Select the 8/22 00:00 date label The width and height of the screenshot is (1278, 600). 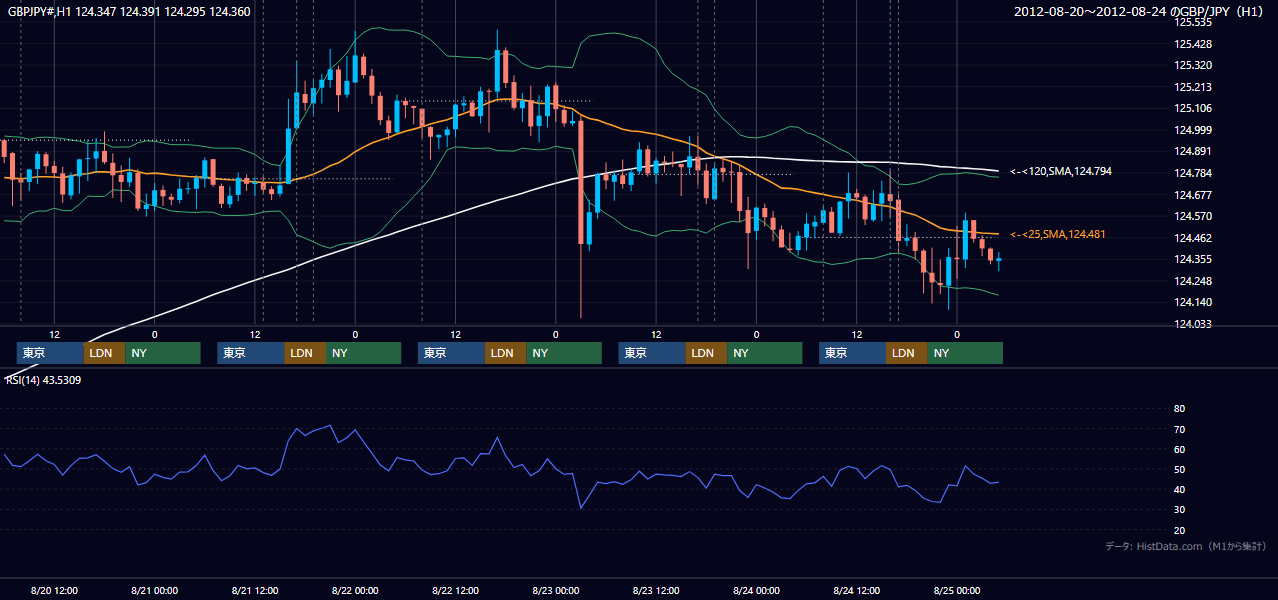[x=355, y=590]
